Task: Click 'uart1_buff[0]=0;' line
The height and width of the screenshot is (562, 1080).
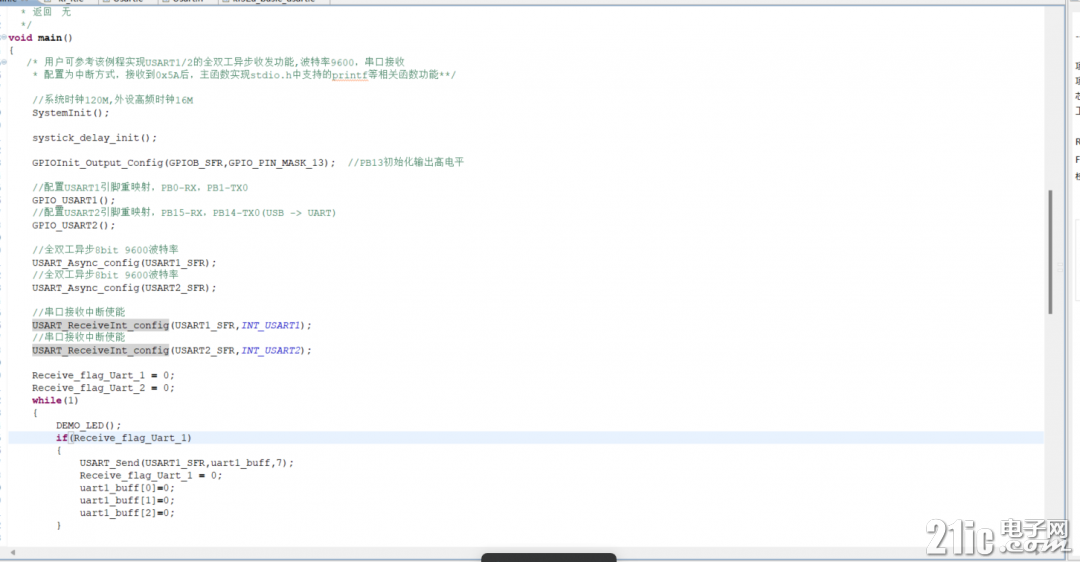Action: click(127, 488)
